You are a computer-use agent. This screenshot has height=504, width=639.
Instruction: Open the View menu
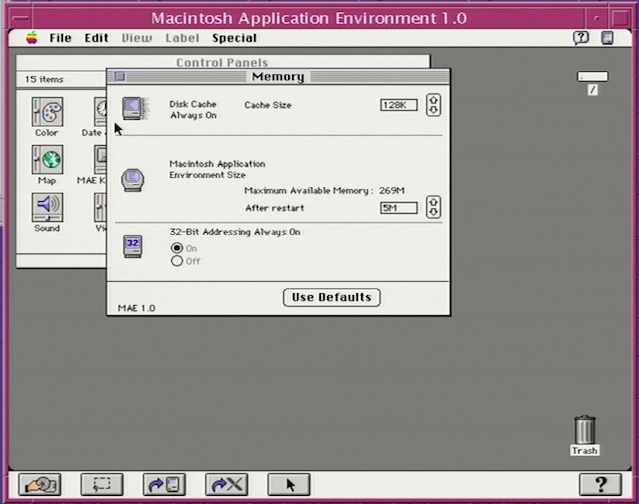137,38
